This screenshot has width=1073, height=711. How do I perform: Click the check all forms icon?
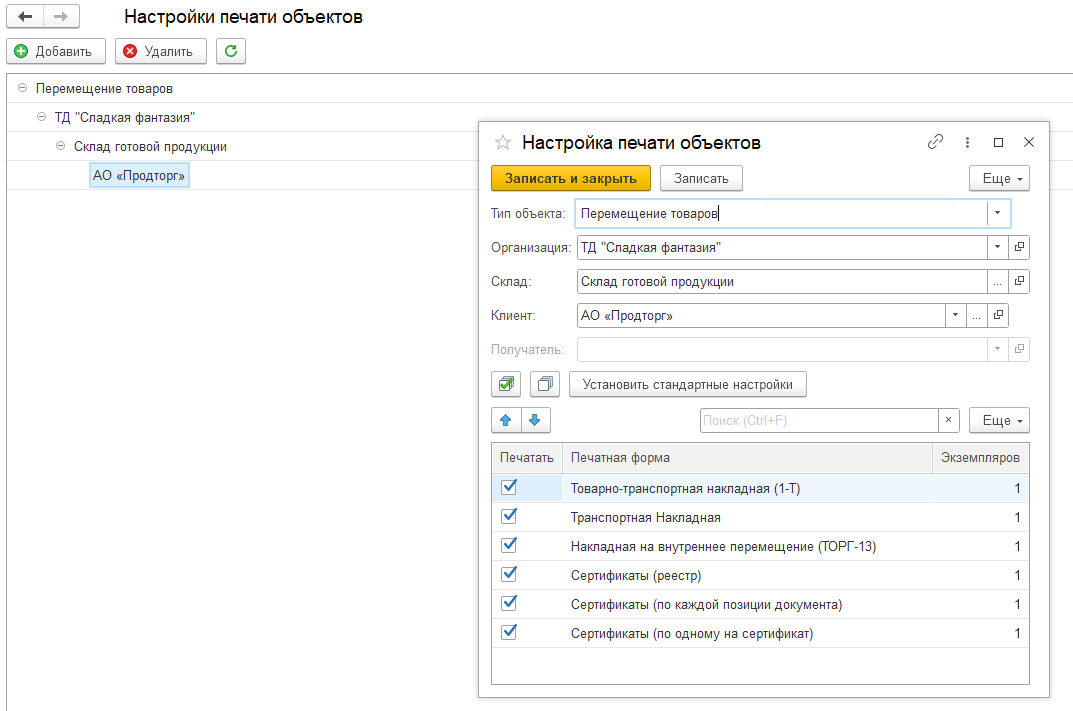click(506, 384)
